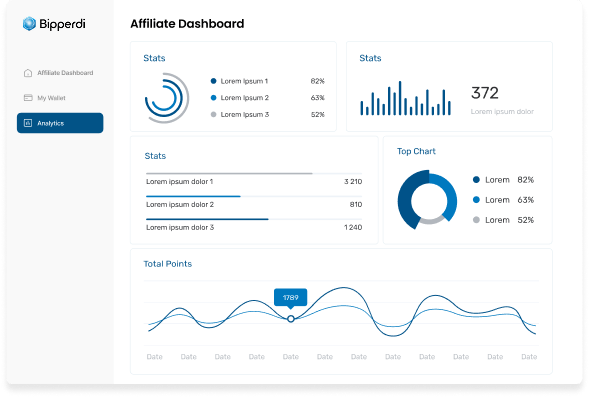This screenshot has height=398, width=590.
Task: Click the Lorem Ipsum 1 legend label
Action: click(x=244, y=81)
